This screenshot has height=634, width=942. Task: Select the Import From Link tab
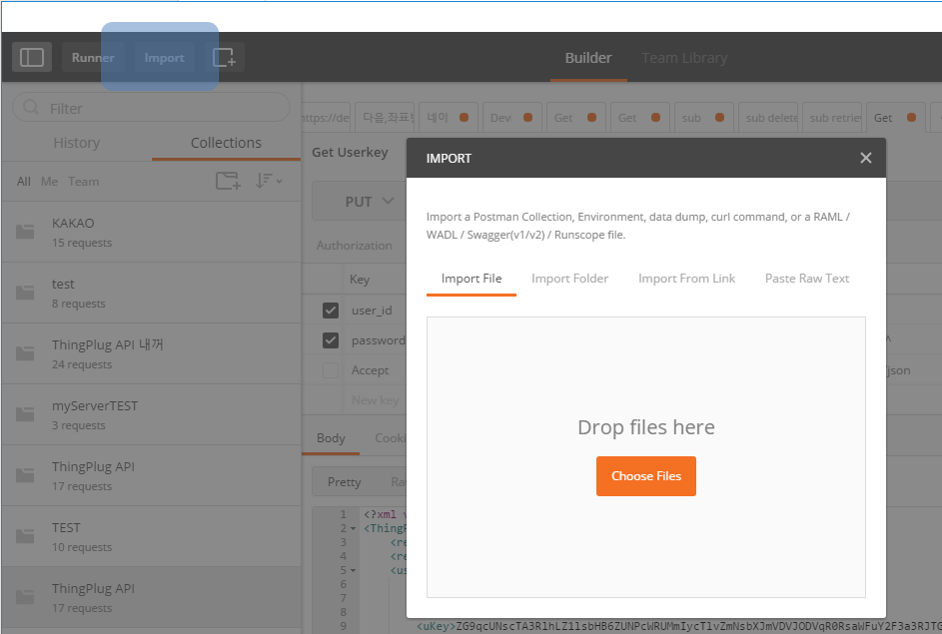click(x=687, y=279)
